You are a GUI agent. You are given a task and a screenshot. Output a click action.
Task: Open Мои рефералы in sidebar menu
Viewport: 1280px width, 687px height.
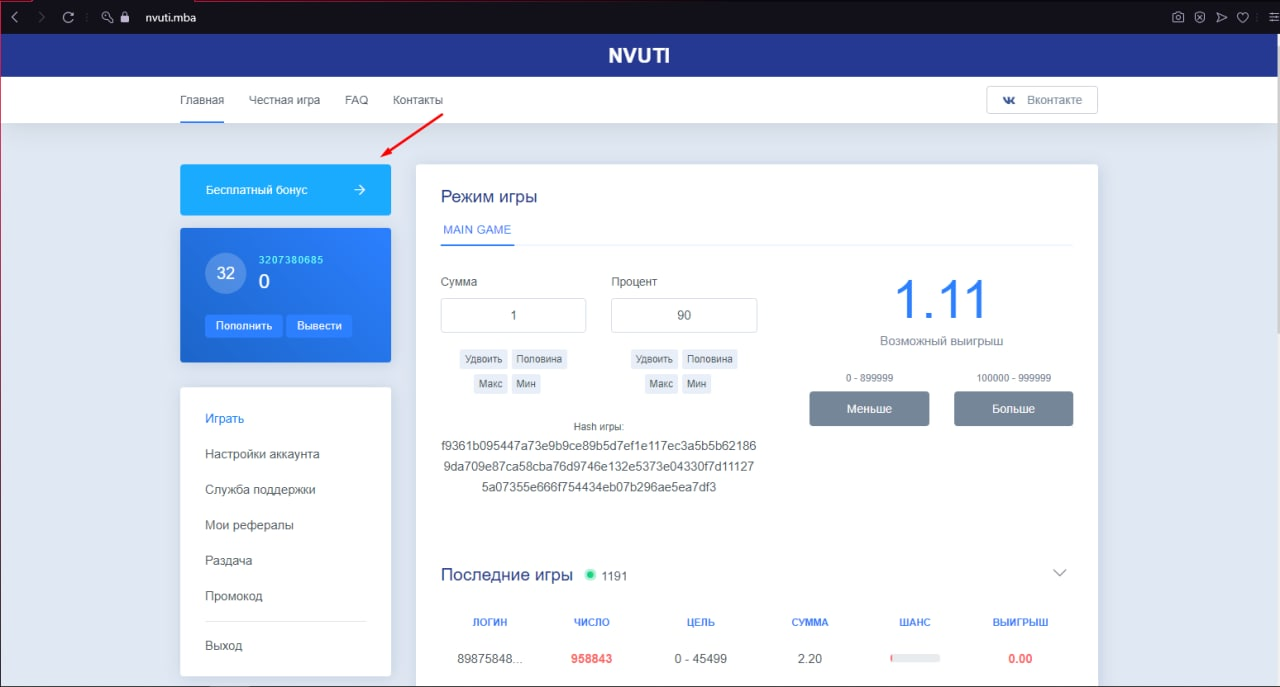[249, 525]
